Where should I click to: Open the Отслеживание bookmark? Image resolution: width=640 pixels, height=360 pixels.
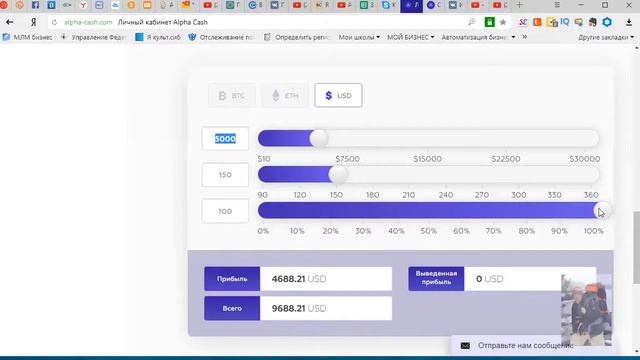point(221,37)
